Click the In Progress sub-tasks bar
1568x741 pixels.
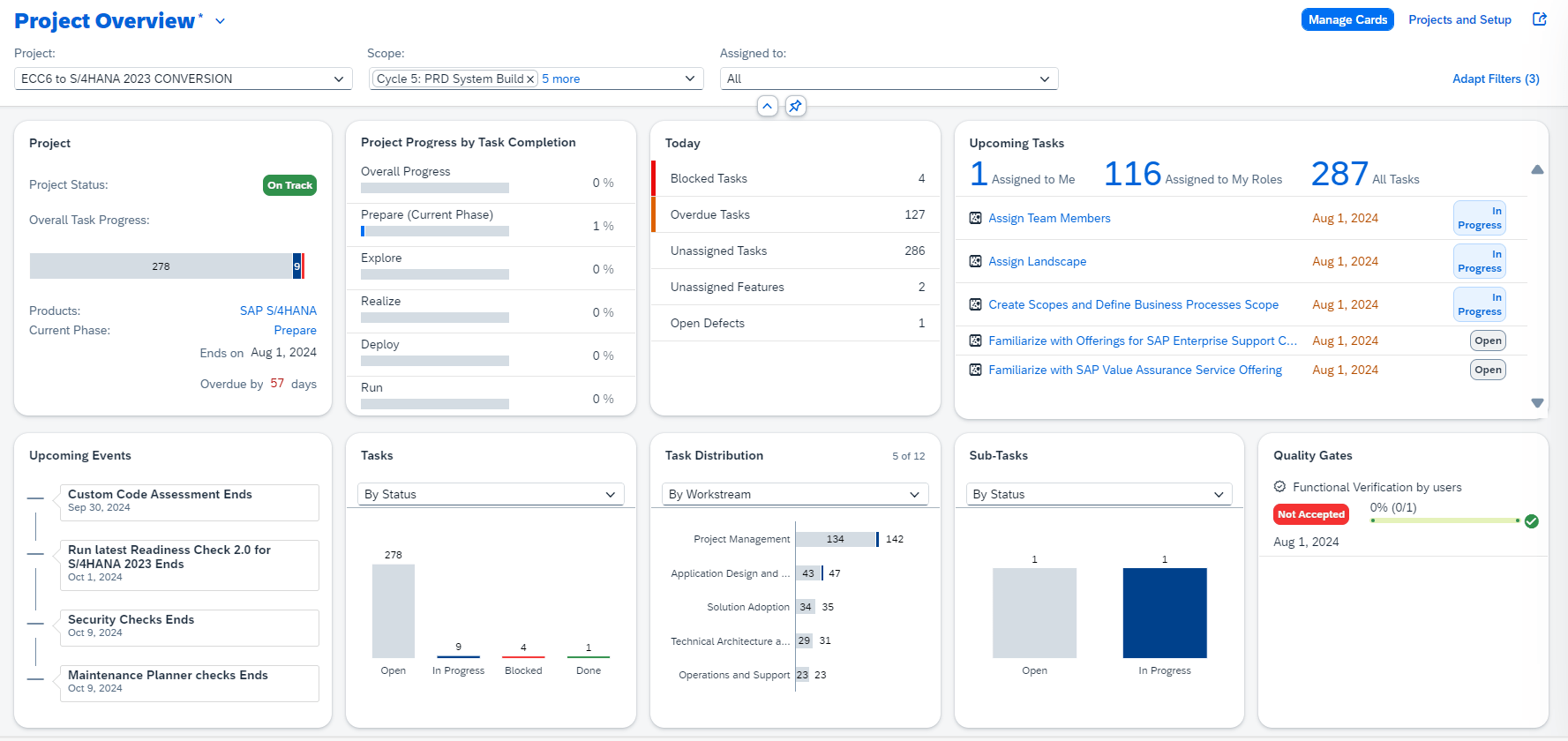coord(1164,613)
